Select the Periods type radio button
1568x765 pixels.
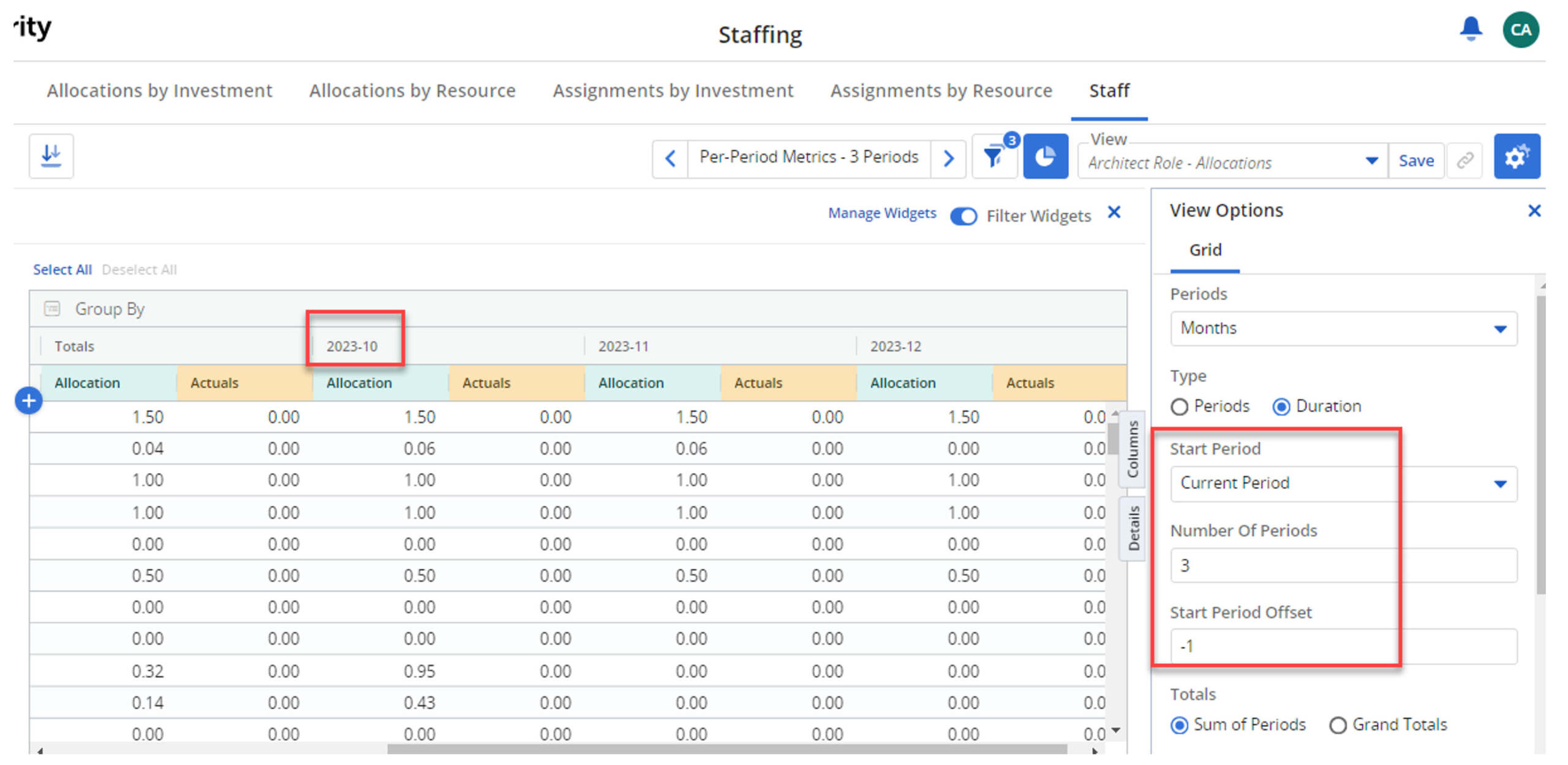(x=1179, y=407)
